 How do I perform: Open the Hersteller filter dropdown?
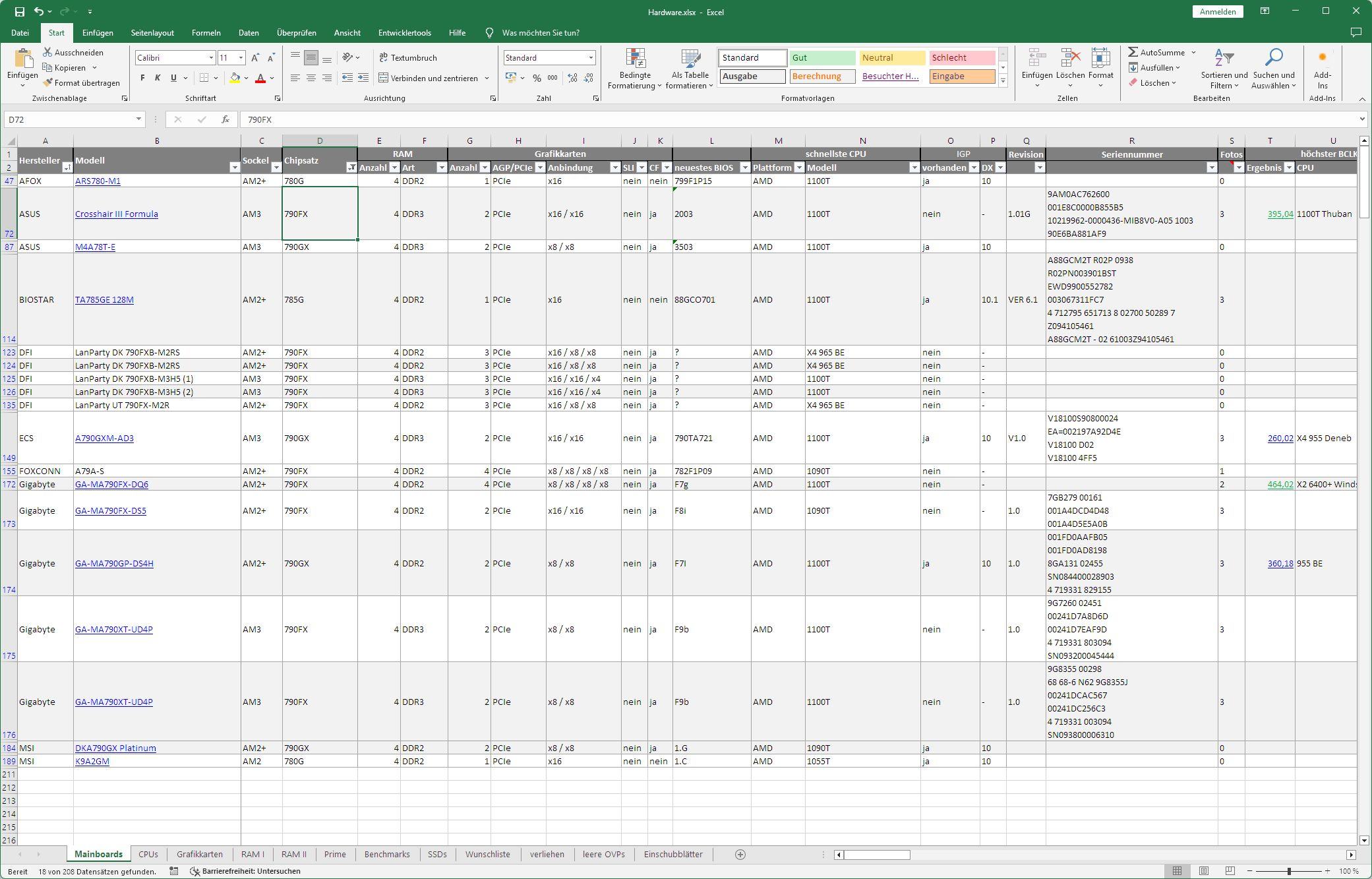click(x=67, y=167)
